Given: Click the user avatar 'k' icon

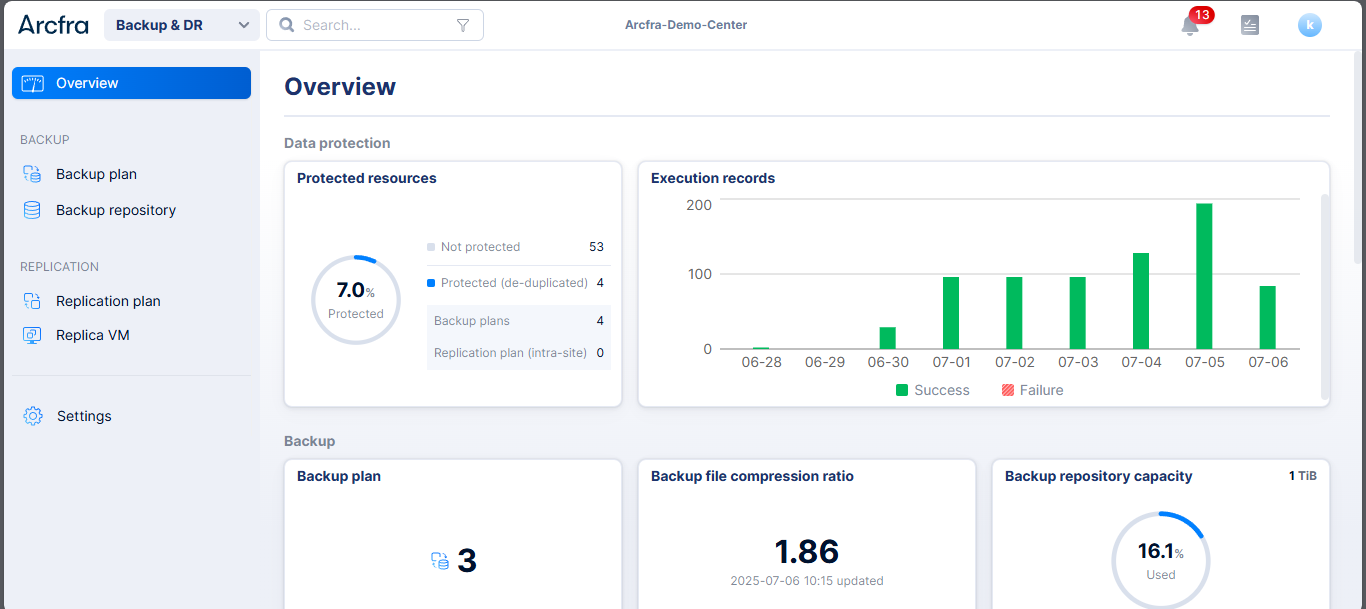Looking at the screenshot, I should pos(1309,25).
